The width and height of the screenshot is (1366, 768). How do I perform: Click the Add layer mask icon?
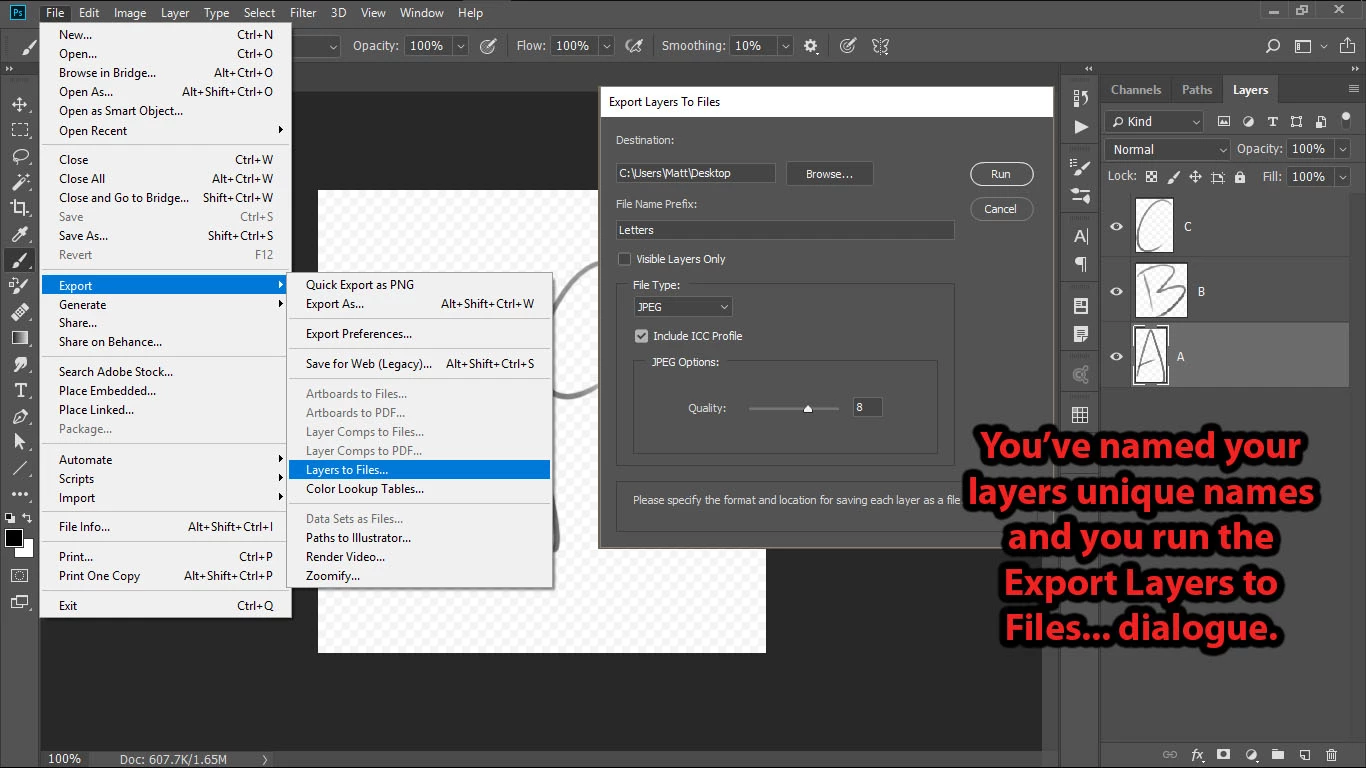tap(1223, 755)
